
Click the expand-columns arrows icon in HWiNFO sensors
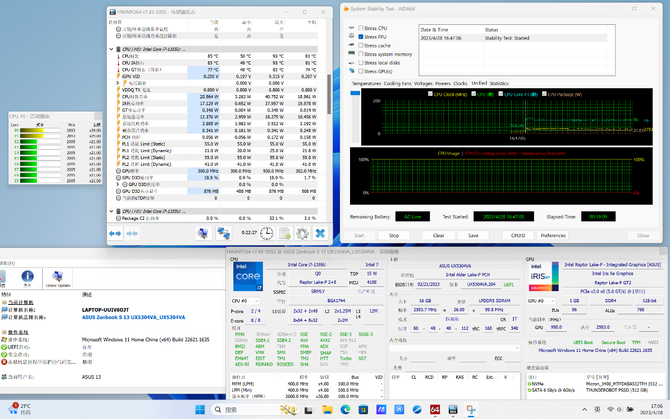click(115, 234)
